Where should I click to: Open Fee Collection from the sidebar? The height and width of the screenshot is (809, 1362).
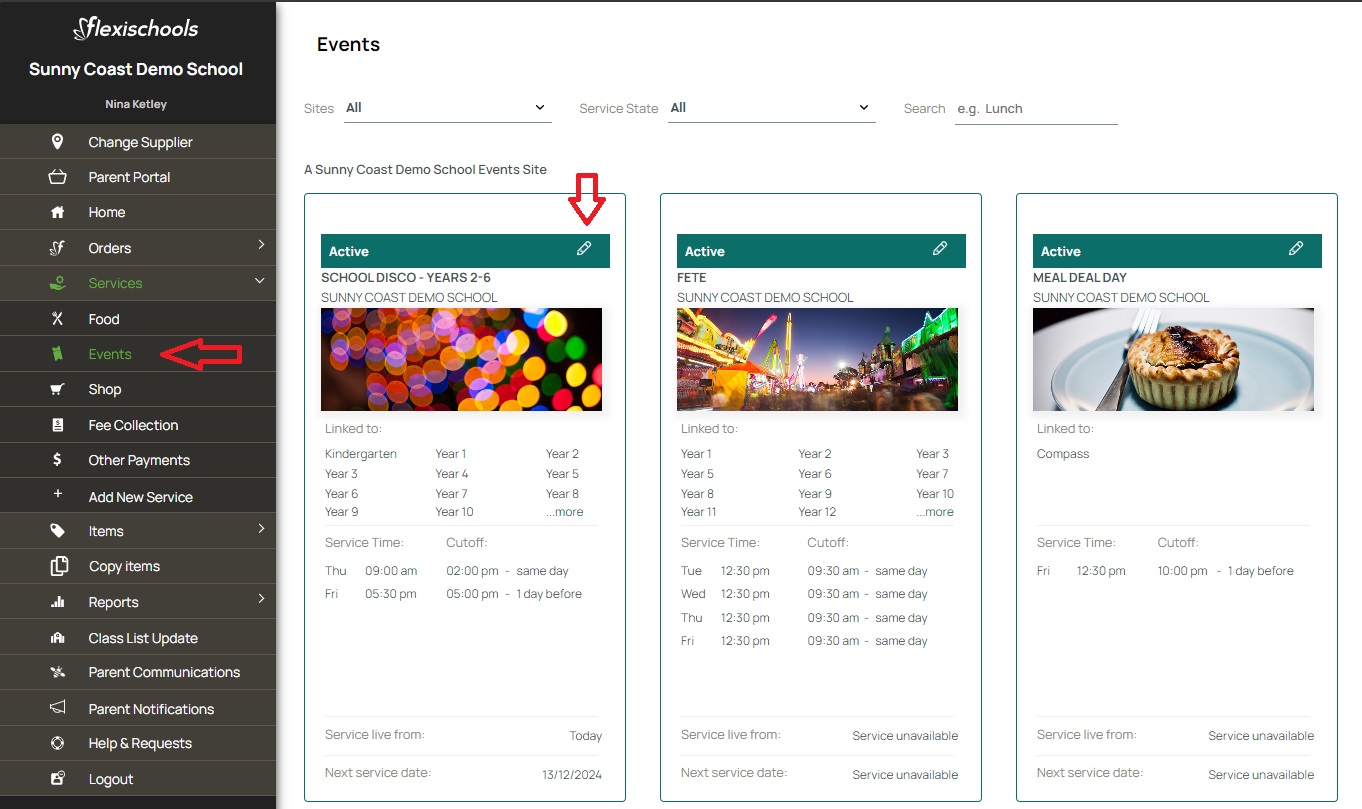[x=133, y=425]
